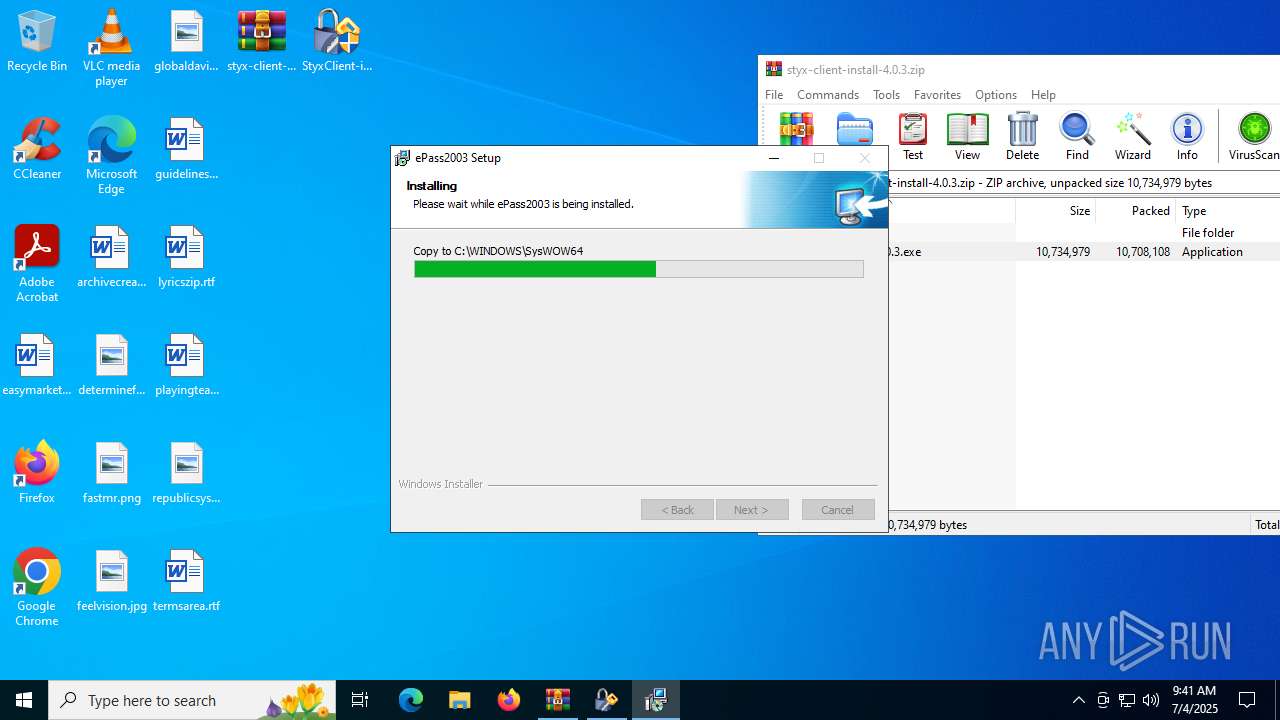
Task: Click the disabled Next button in setup
Action: tap(752, 510)
